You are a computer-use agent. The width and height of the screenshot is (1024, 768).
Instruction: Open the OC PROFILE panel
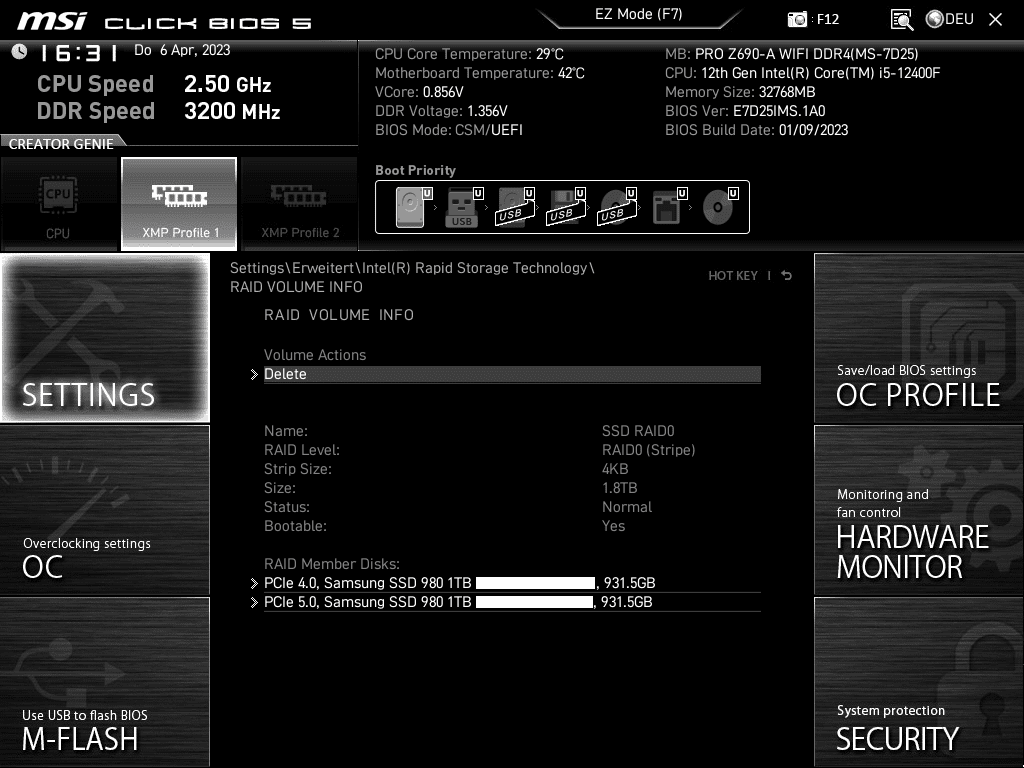coord(919,338)
